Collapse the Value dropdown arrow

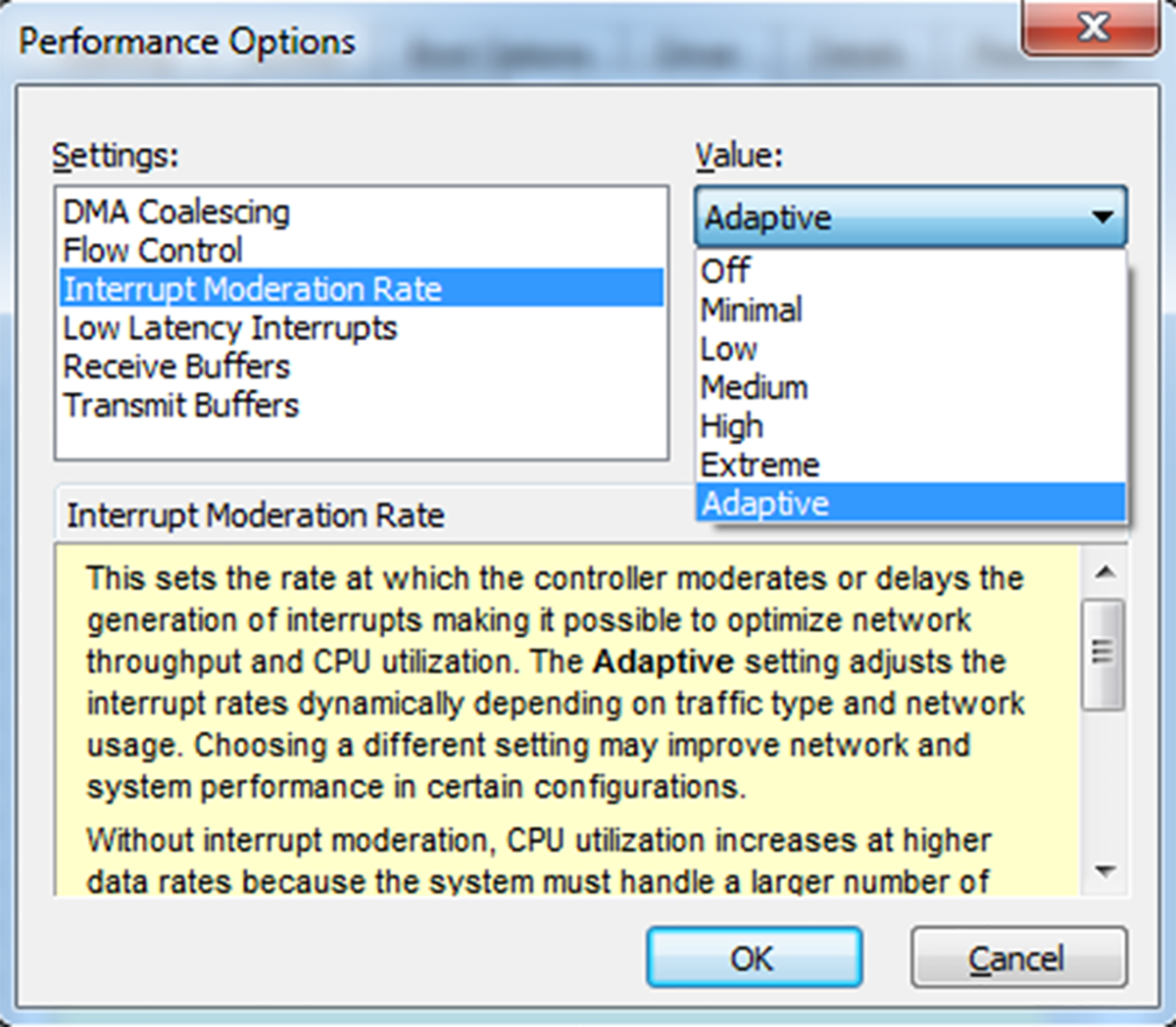point(1102,217)
